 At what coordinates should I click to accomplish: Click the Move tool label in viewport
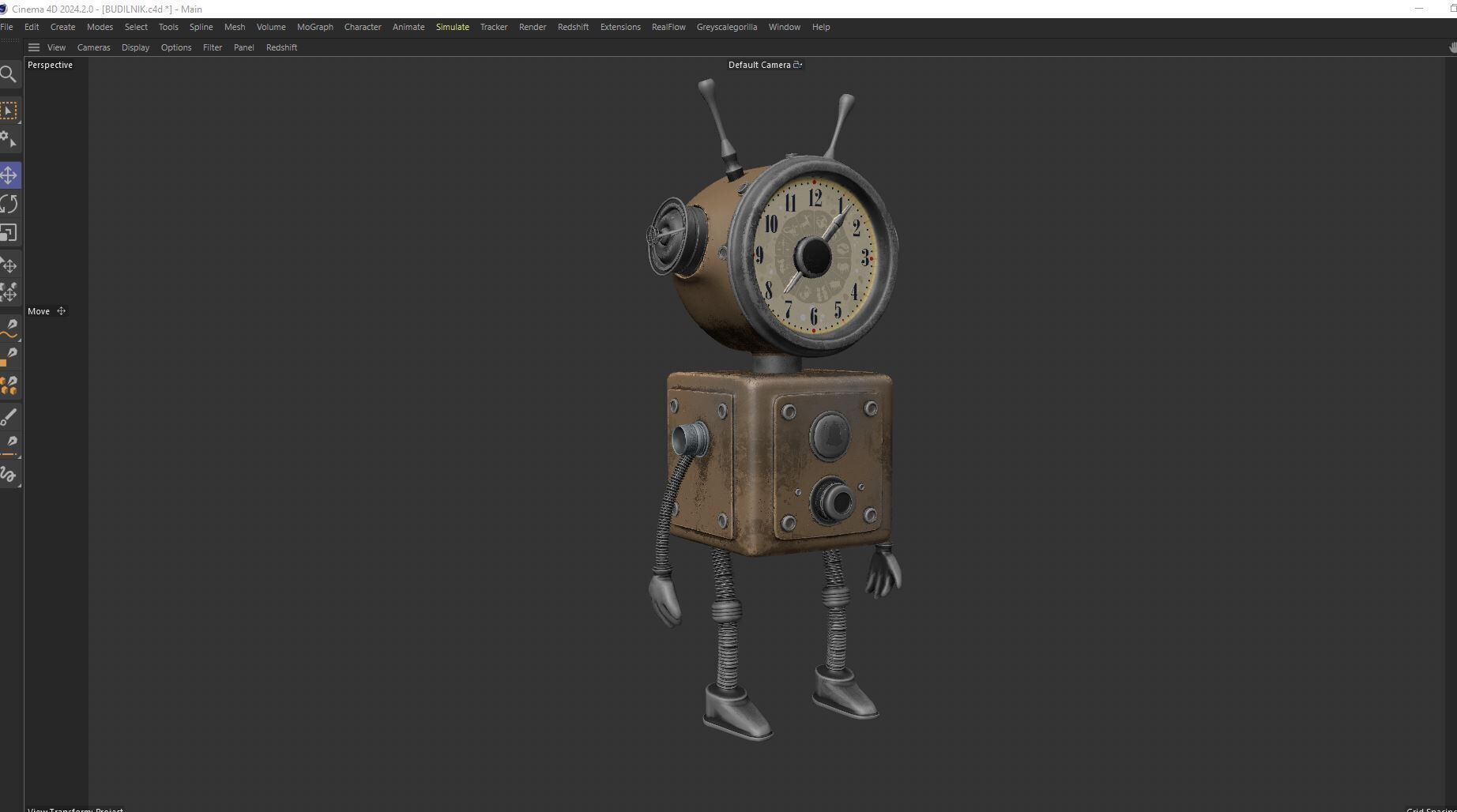coord(39,311)
